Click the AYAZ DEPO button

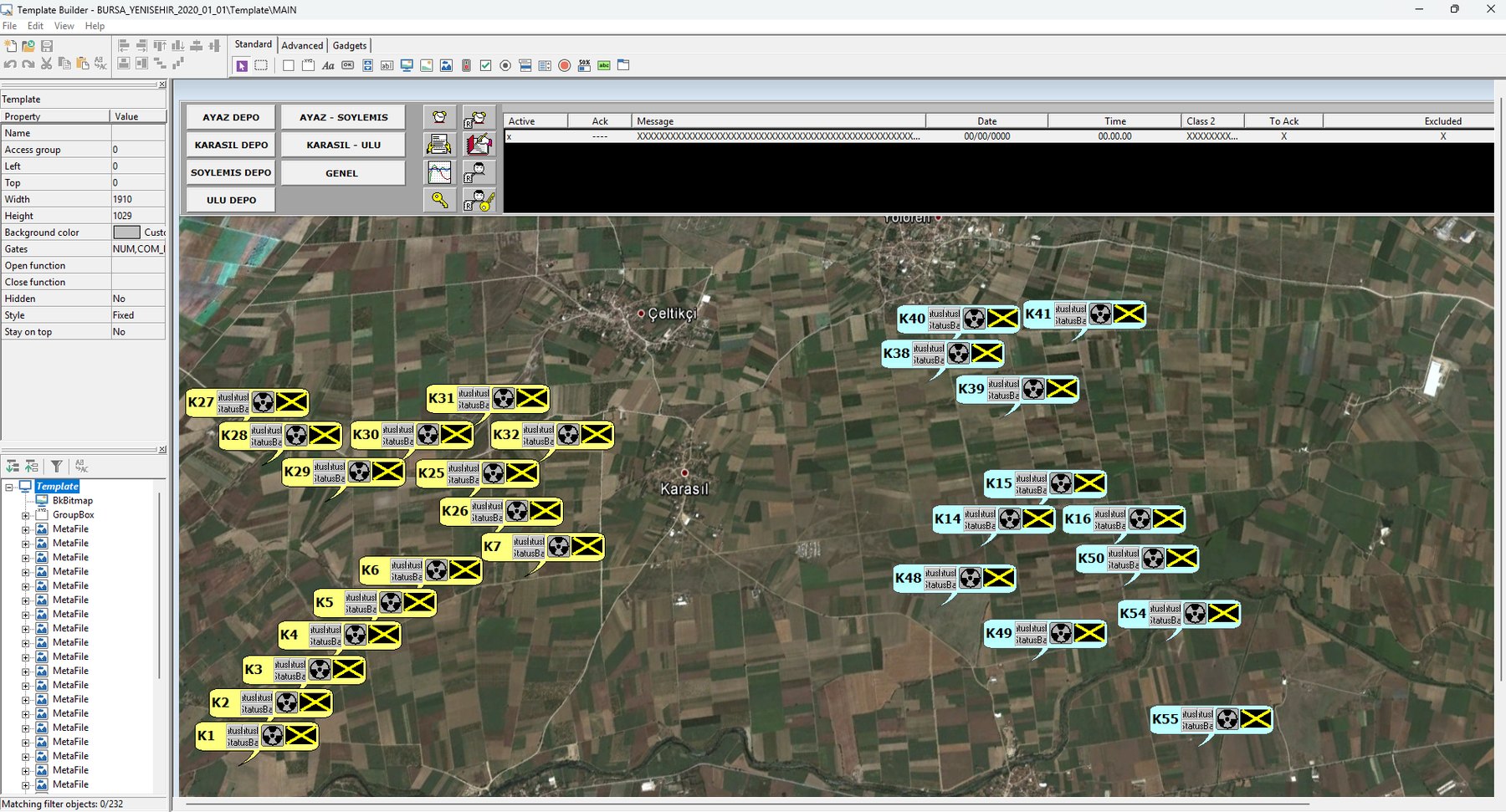231,117
